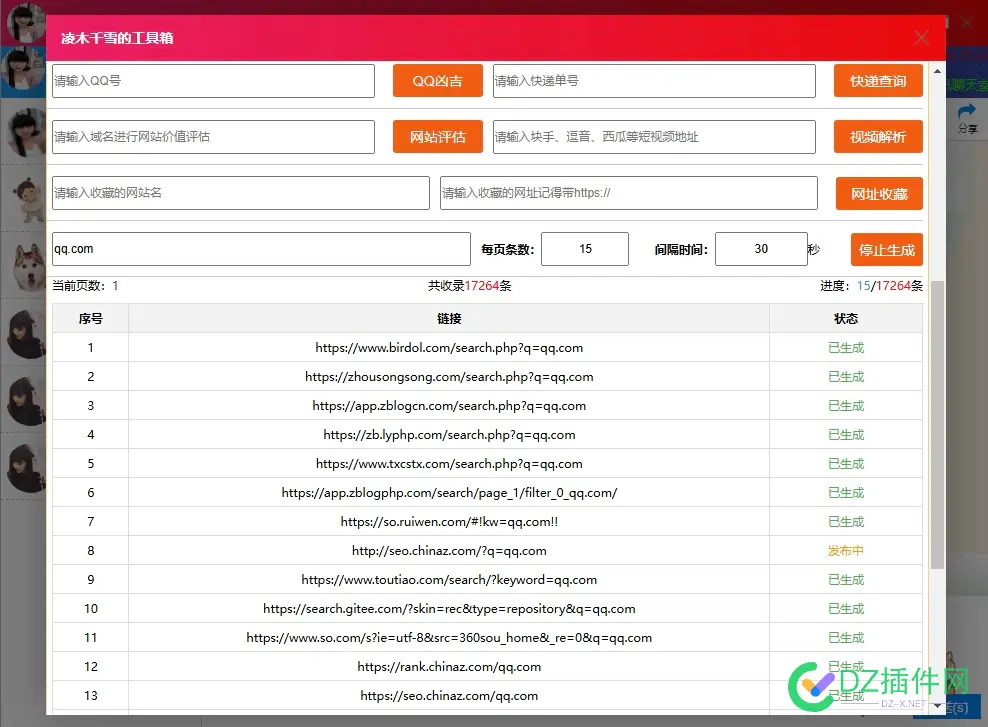Focus the QQ number input field
Screen dimensions: 988x727
[214, 81]
